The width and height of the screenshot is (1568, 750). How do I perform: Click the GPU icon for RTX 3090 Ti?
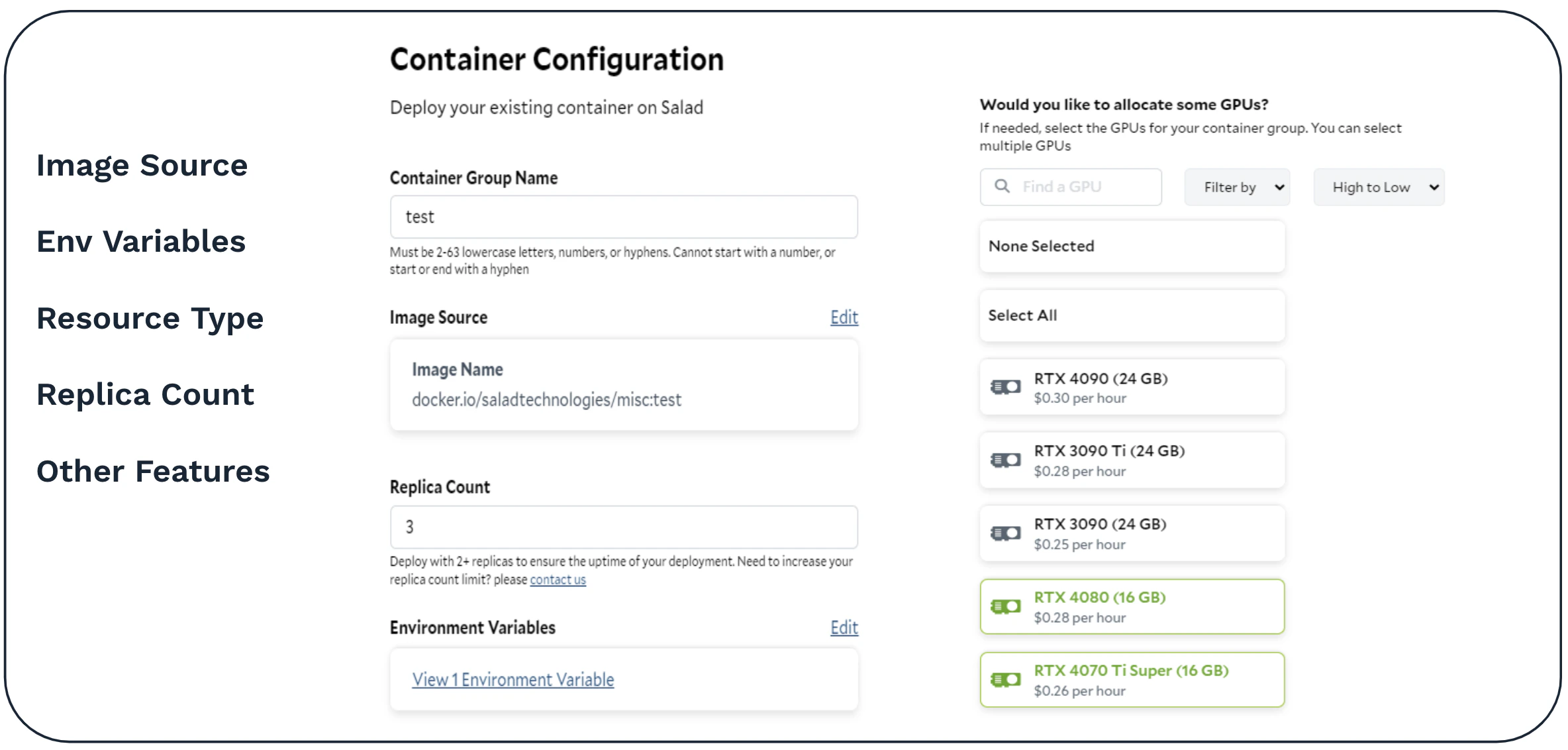tap(1005, 460)
